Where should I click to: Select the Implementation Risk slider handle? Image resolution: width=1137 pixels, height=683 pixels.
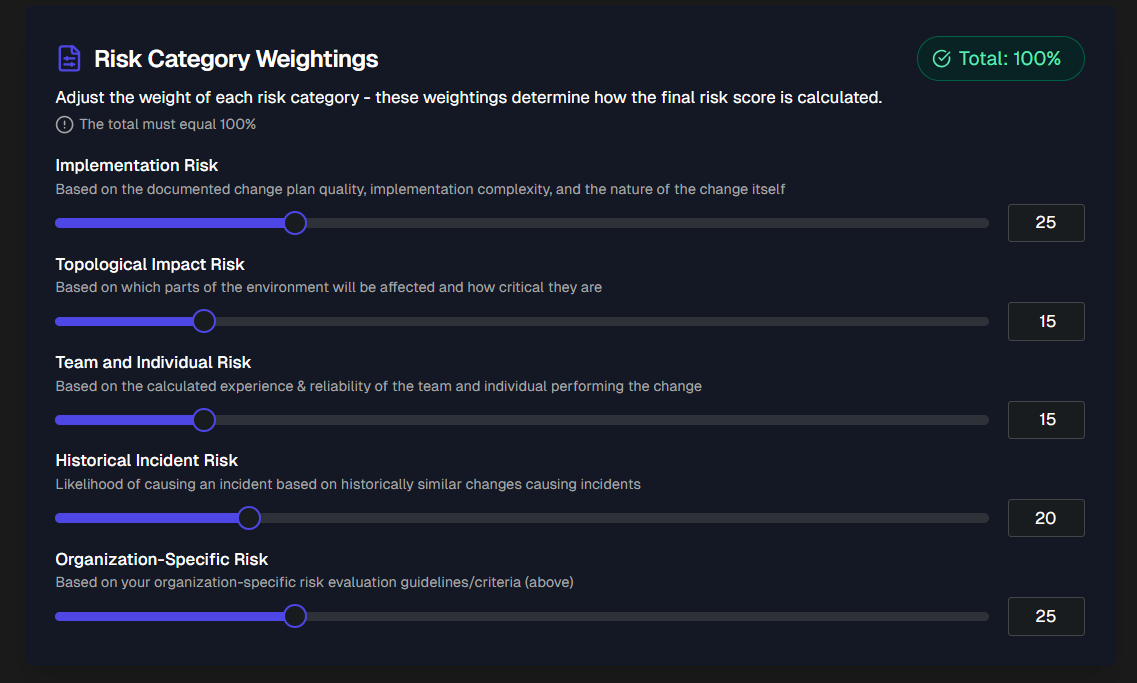(295, 222)
